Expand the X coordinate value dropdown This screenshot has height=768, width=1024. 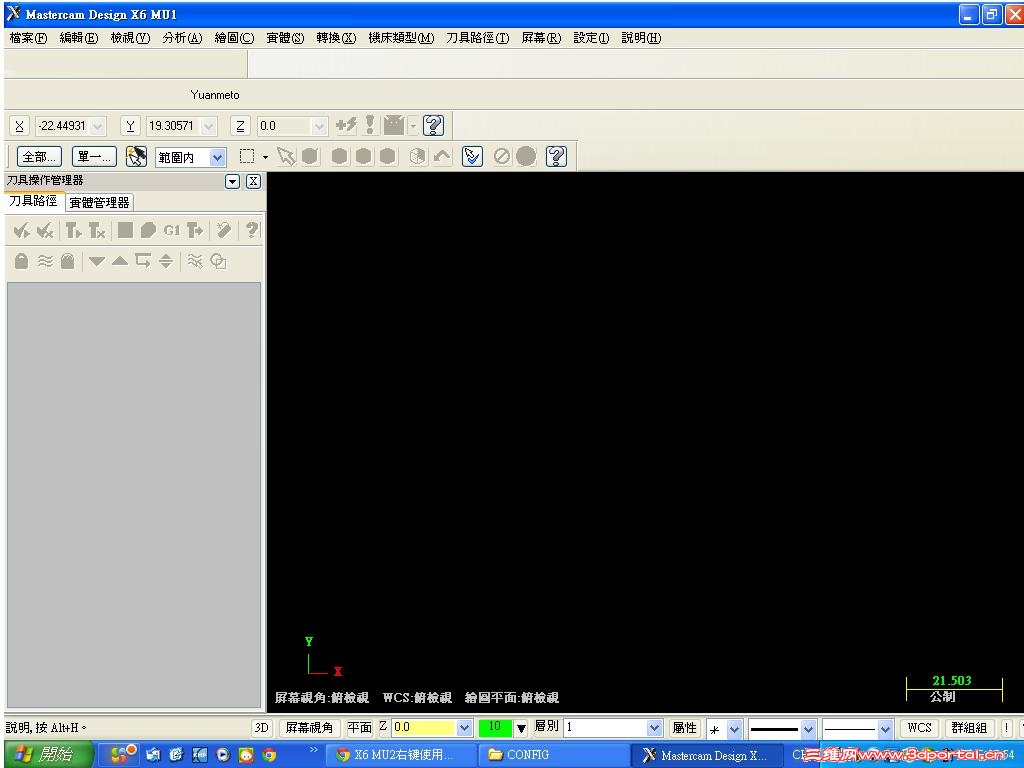click(x=97, y=126)
